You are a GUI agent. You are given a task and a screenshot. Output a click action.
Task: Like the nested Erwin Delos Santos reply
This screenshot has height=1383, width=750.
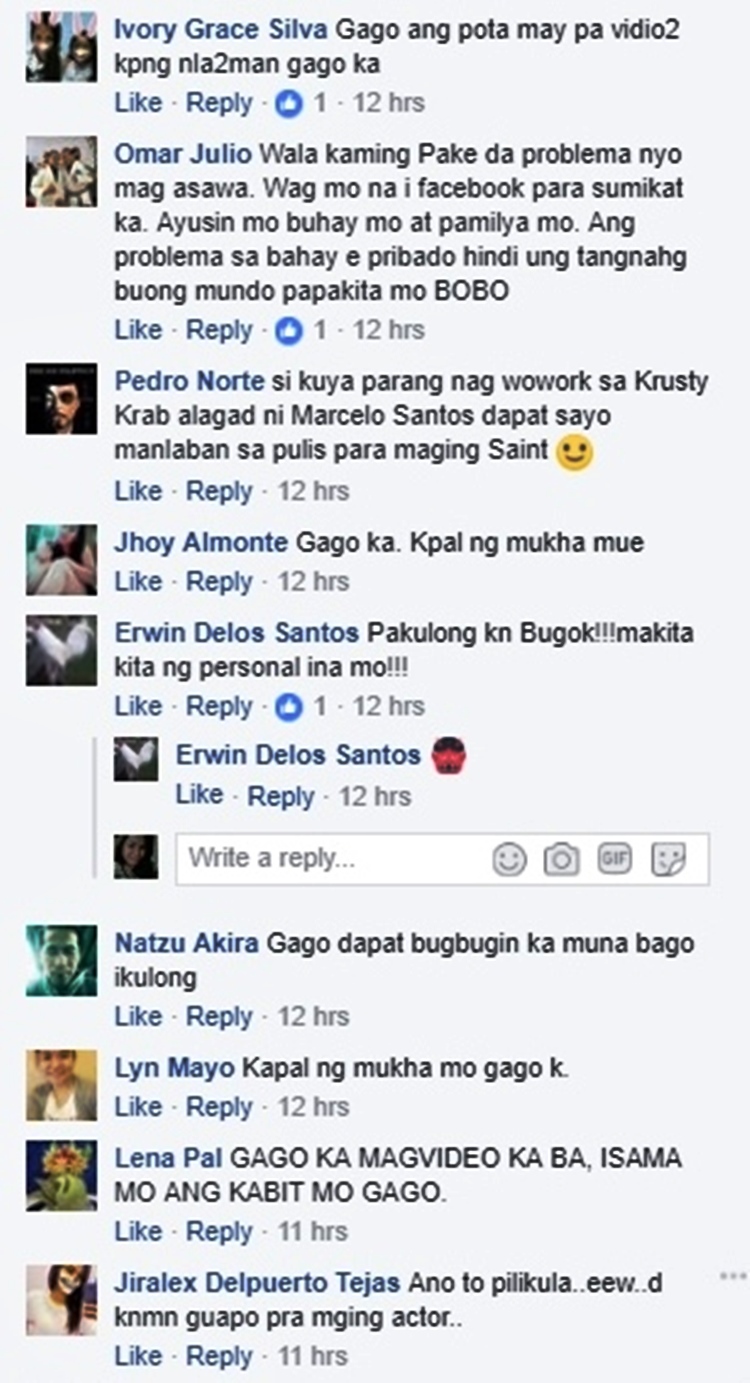click(x=199, y=795)
